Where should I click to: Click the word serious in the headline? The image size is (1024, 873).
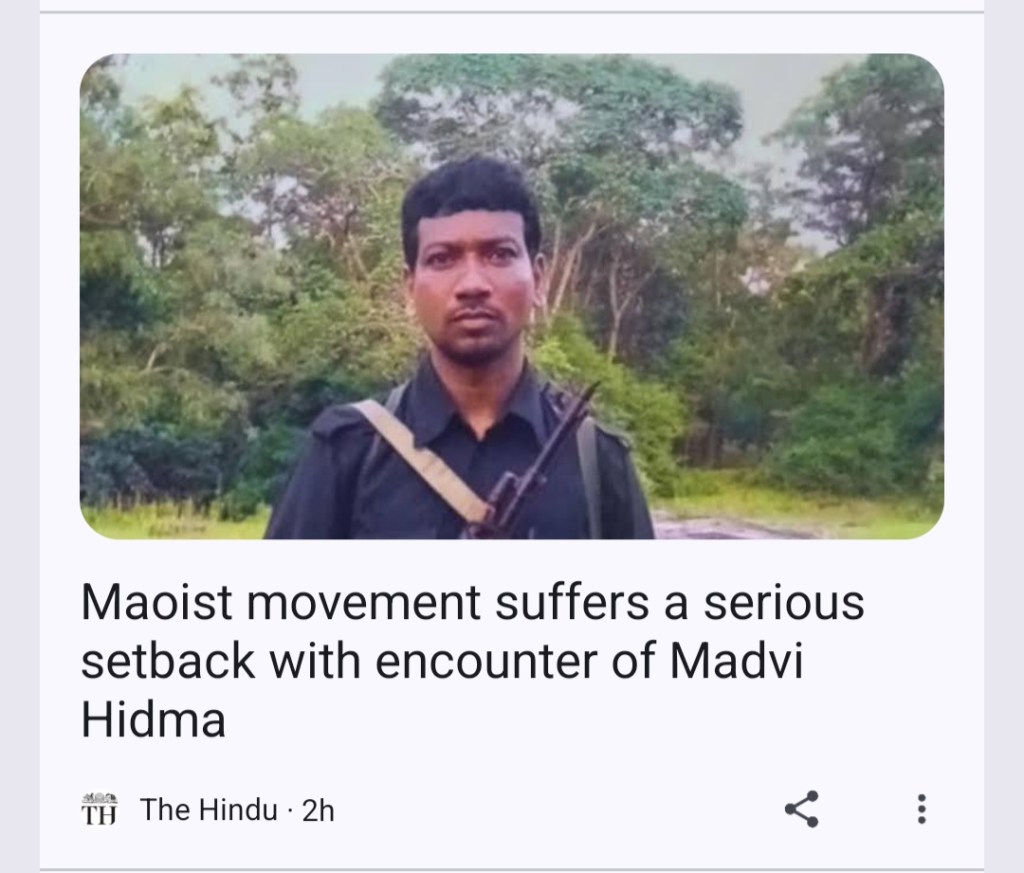coord(784,603)
